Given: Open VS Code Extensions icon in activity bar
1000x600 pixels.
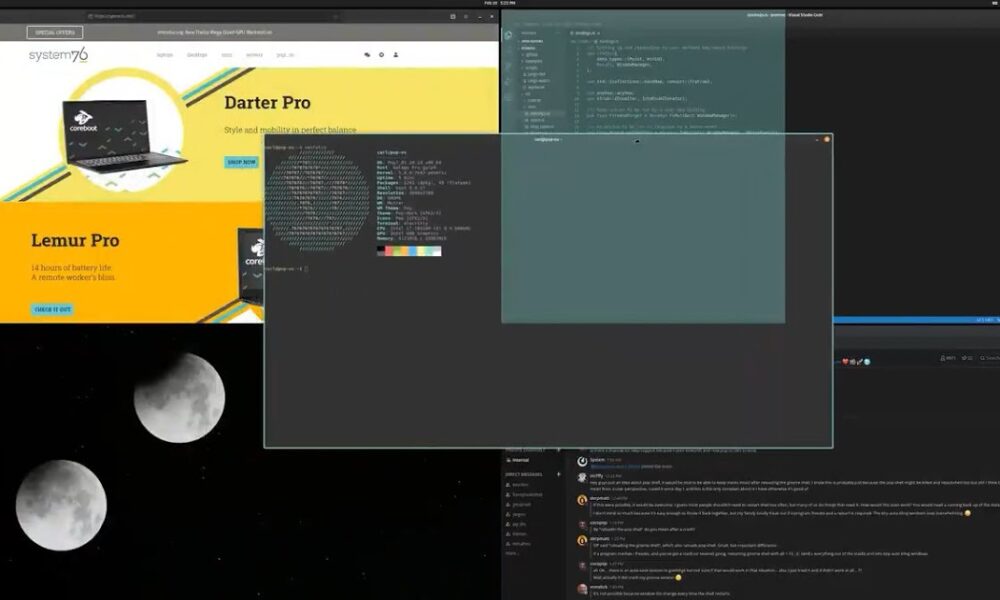Looking at the screenshot, I should (x=508, y=97).
